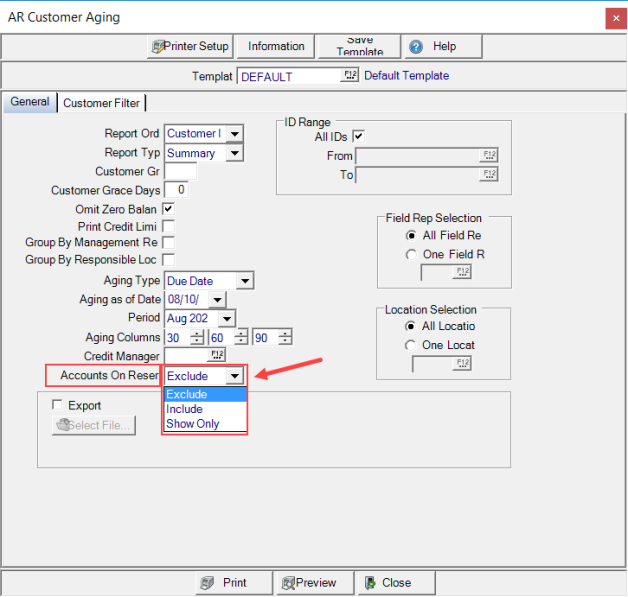Open the Aging Type dropdown

tap(244, 282)
